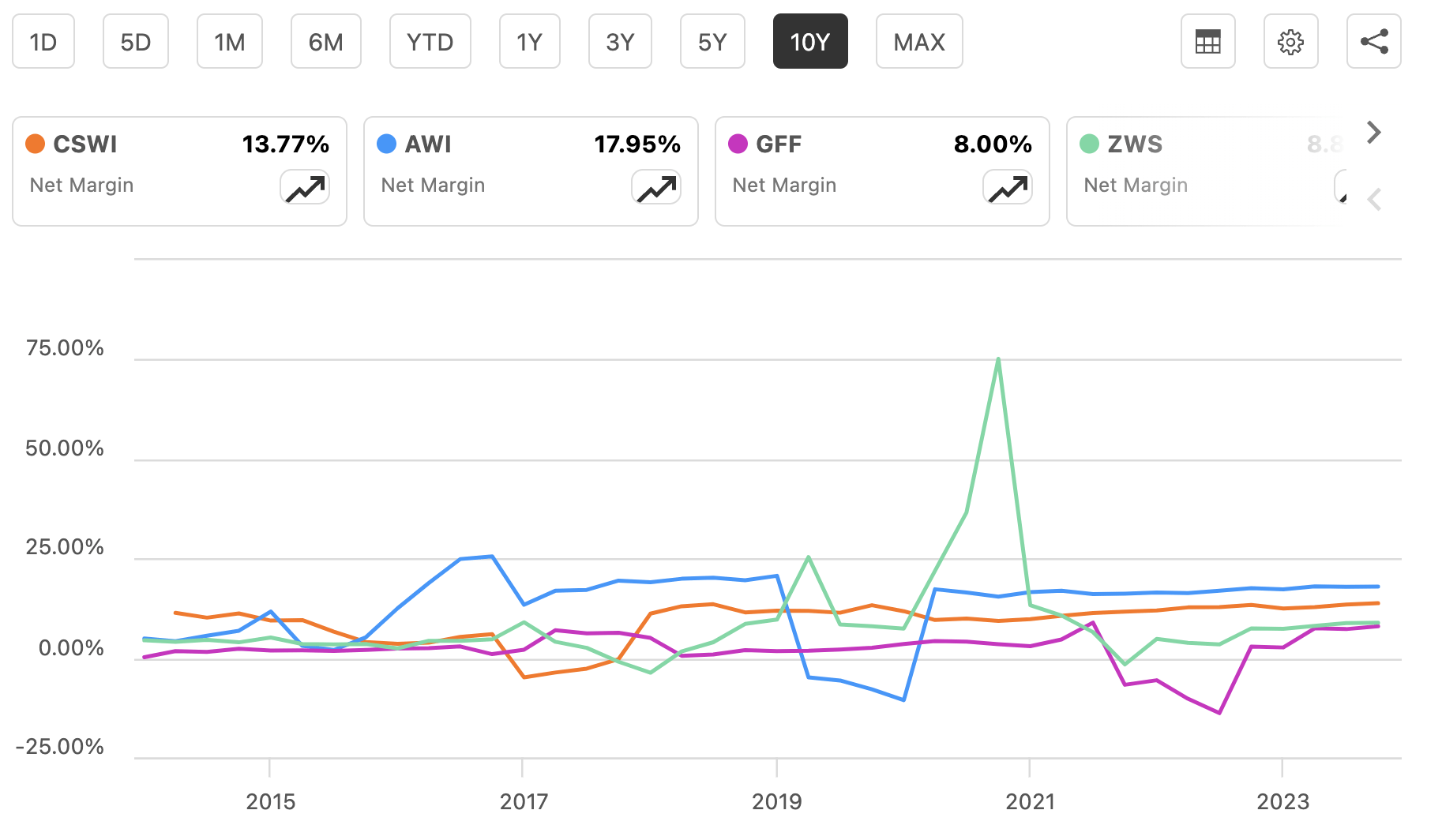Click the ZWS peak near 75% on chart
Viewport: 1442px width, 840px height.
[997, 358]
